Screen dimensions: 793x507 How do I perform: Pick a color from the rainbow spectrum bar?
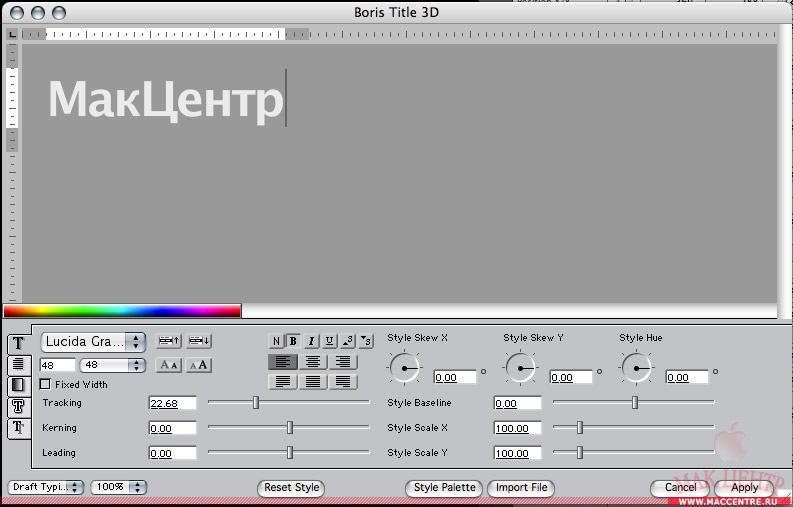(122, 311)
